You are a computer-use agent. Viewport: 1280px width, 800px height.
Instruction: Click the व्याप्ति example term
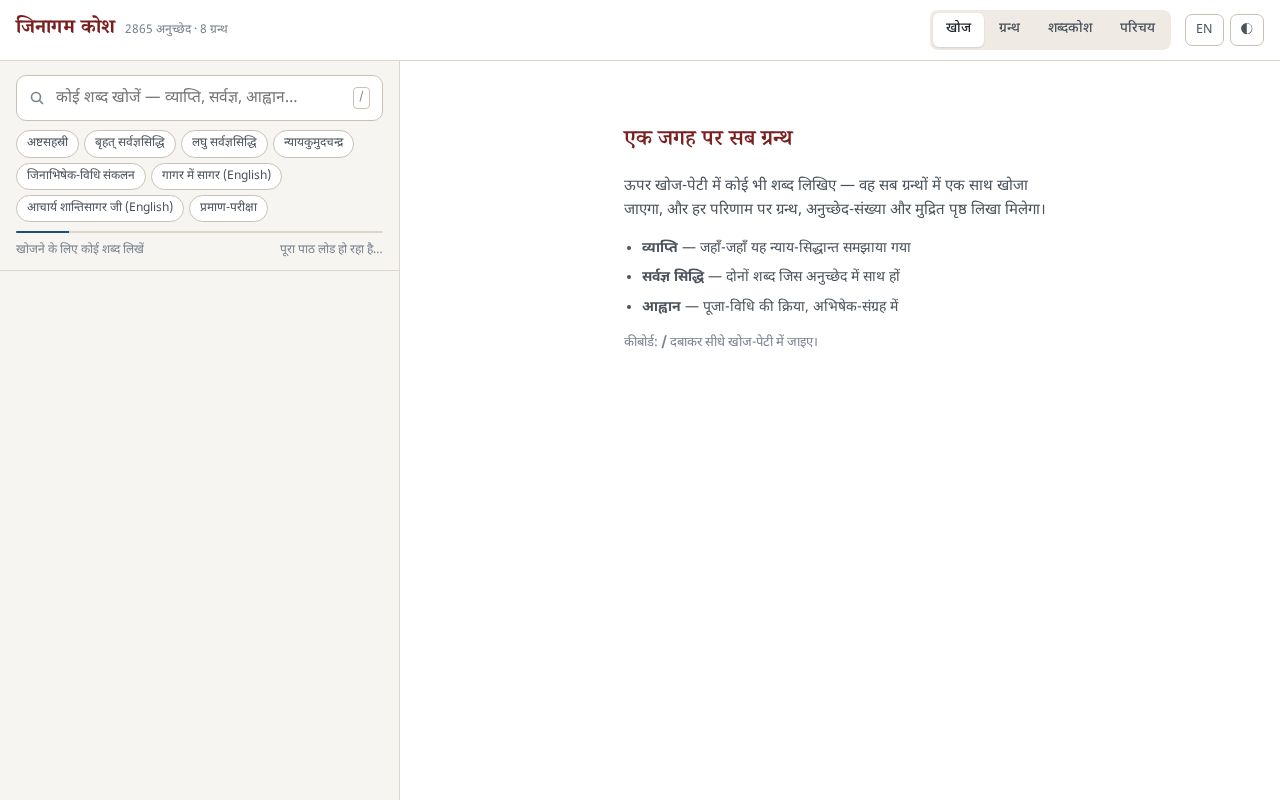click(x=659, y=248)
